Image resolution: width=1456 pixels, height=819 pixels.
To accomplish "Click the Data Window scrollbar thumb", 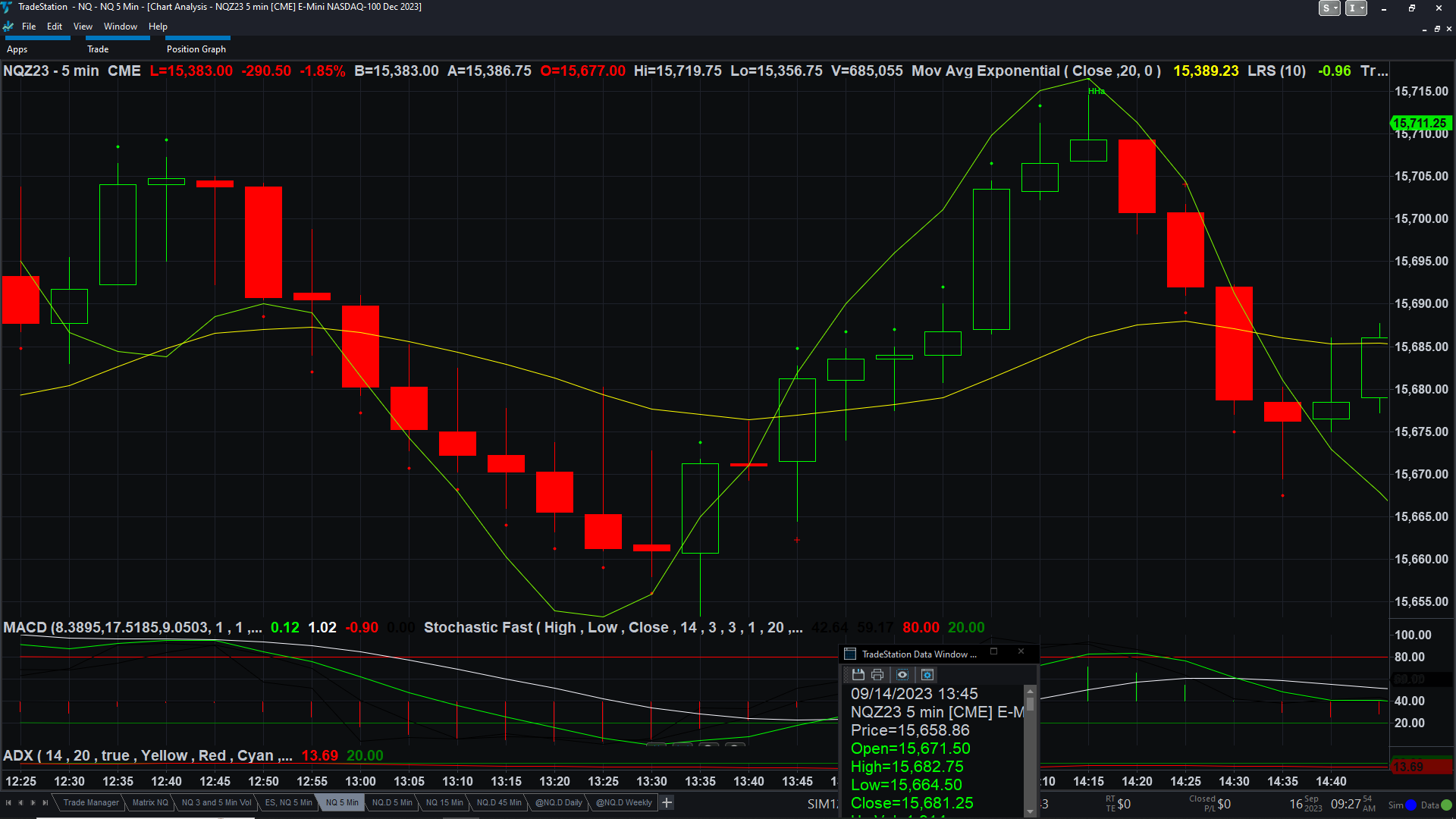I will point(1031,703).
